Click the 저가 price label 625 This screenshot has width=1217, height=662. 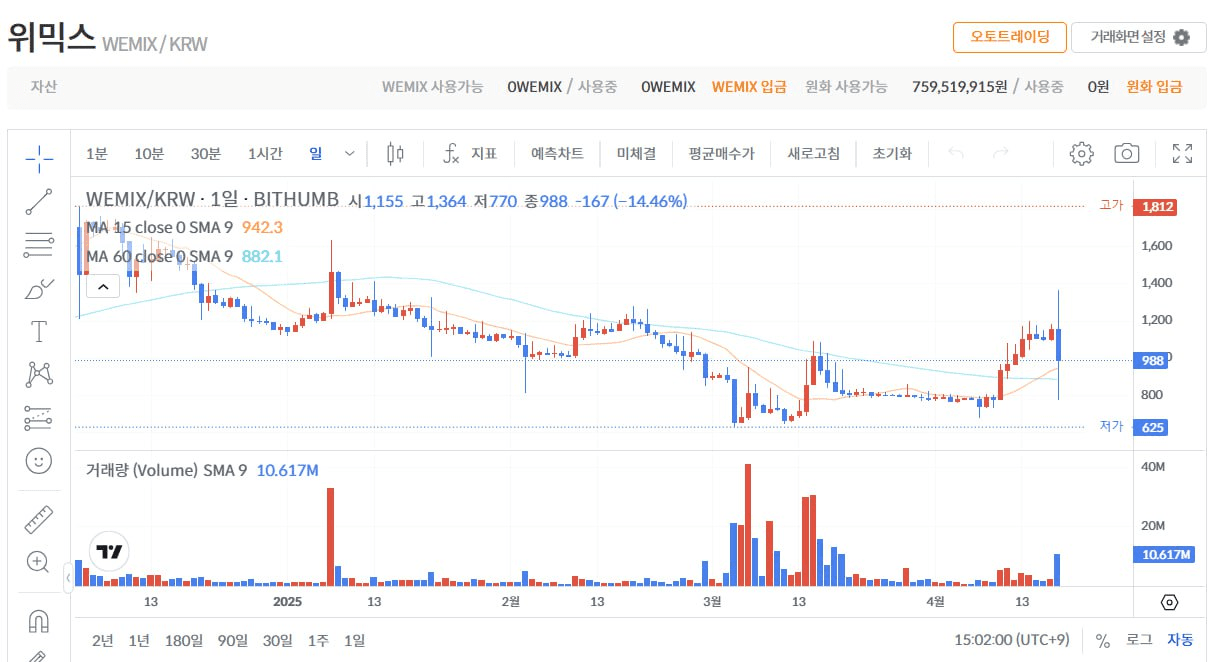pyautogui.click(x=1153, y=427)
